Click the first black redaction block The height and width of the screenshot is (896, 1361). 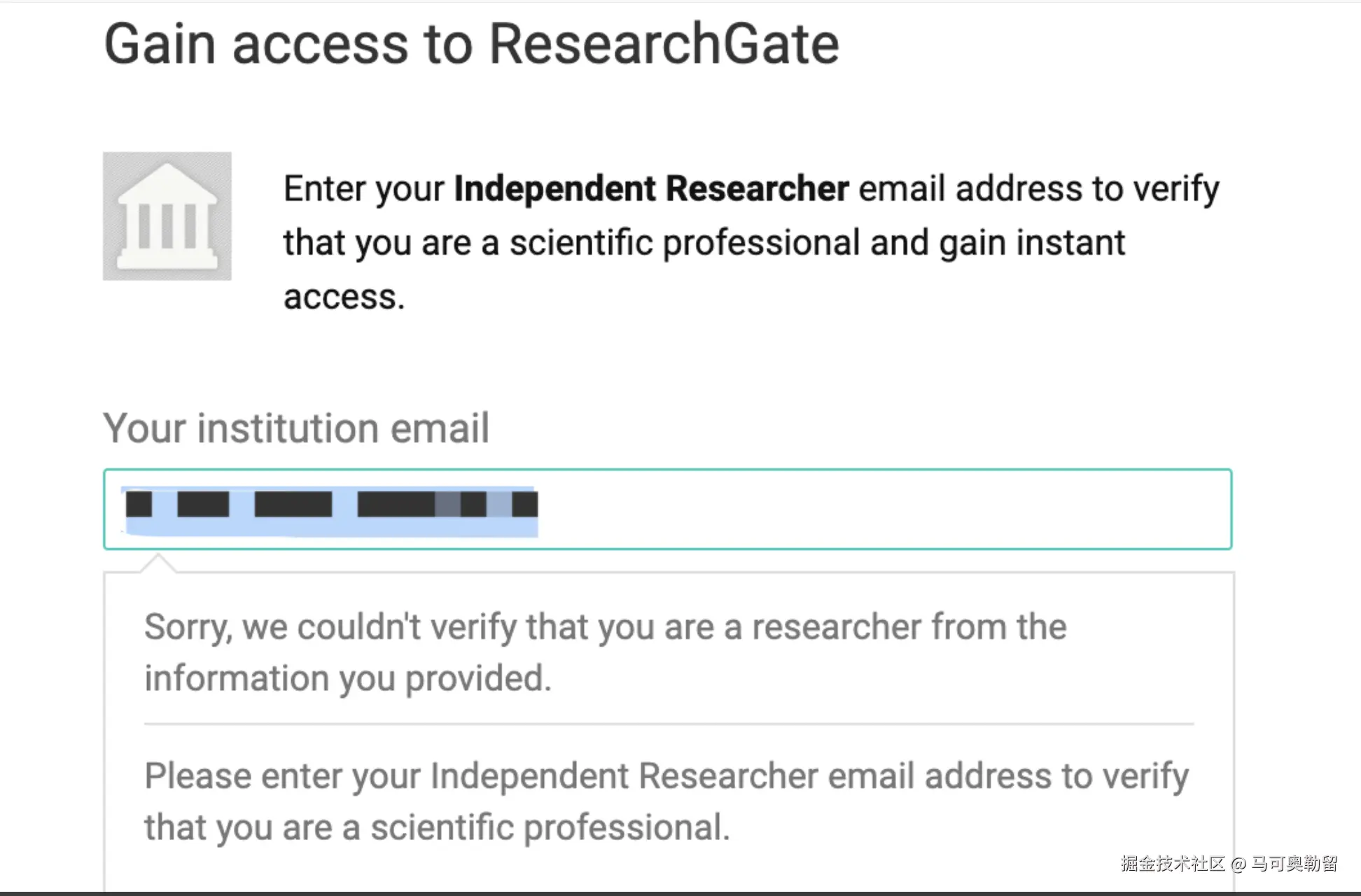[x=139, y=504]
